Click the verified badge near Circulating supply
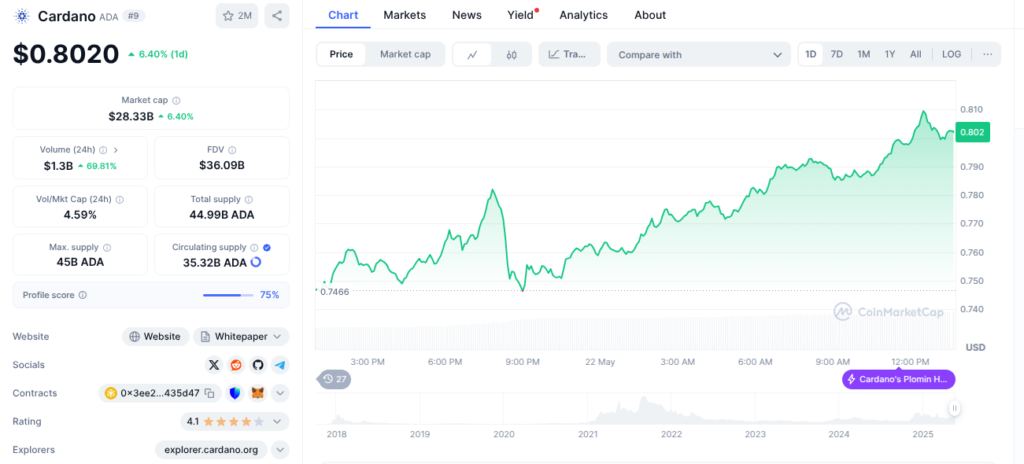 (266, 248)
